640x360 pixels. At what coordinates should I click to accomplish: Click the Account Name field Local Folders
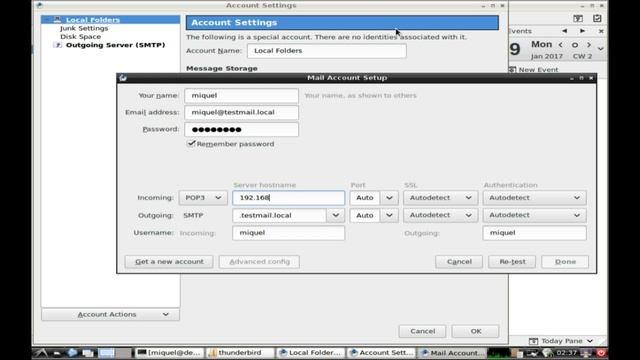pyautogui.click(x=327, y=51)
